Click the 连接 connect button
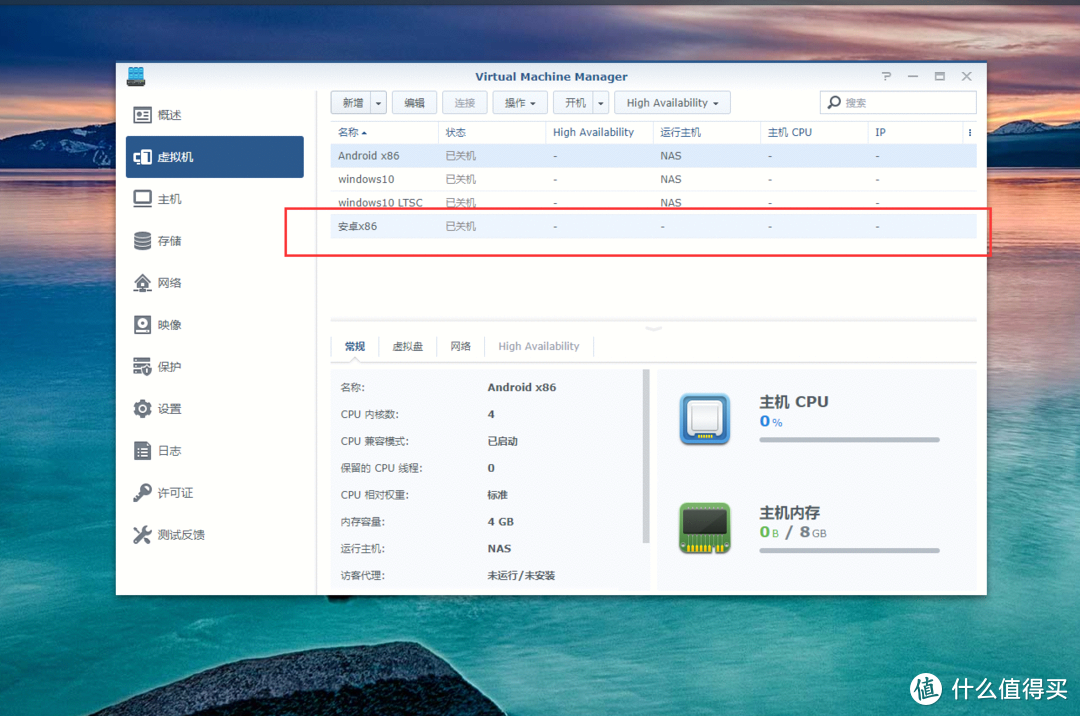The image size is (1080, 716). pyautogui.click(x=464, y=103)
